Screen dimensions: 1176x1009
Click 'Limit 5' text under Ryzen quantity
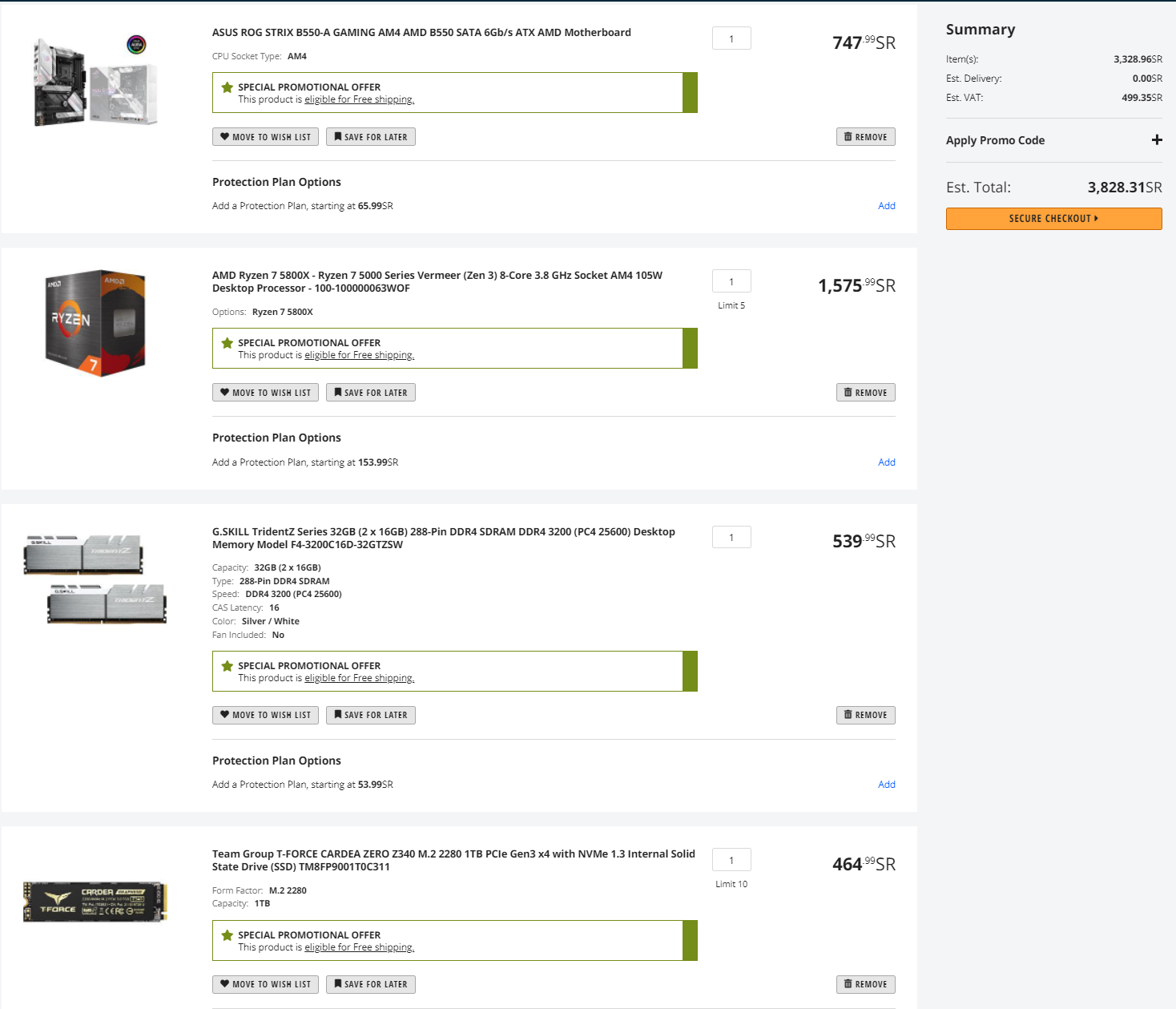pos(731,305)
